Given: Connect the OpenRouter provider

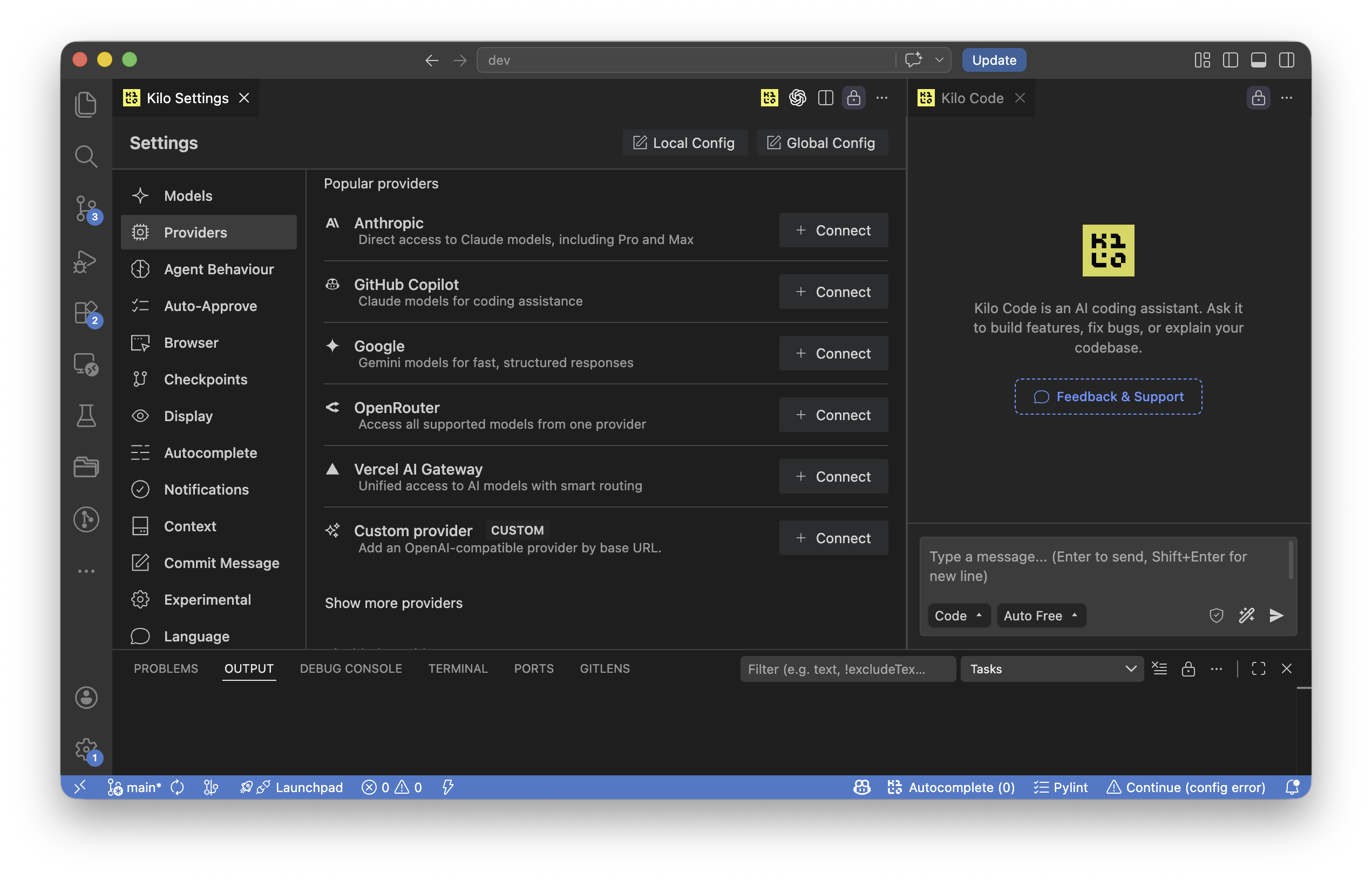Looking at the screenshot, I should coord(833,415).
